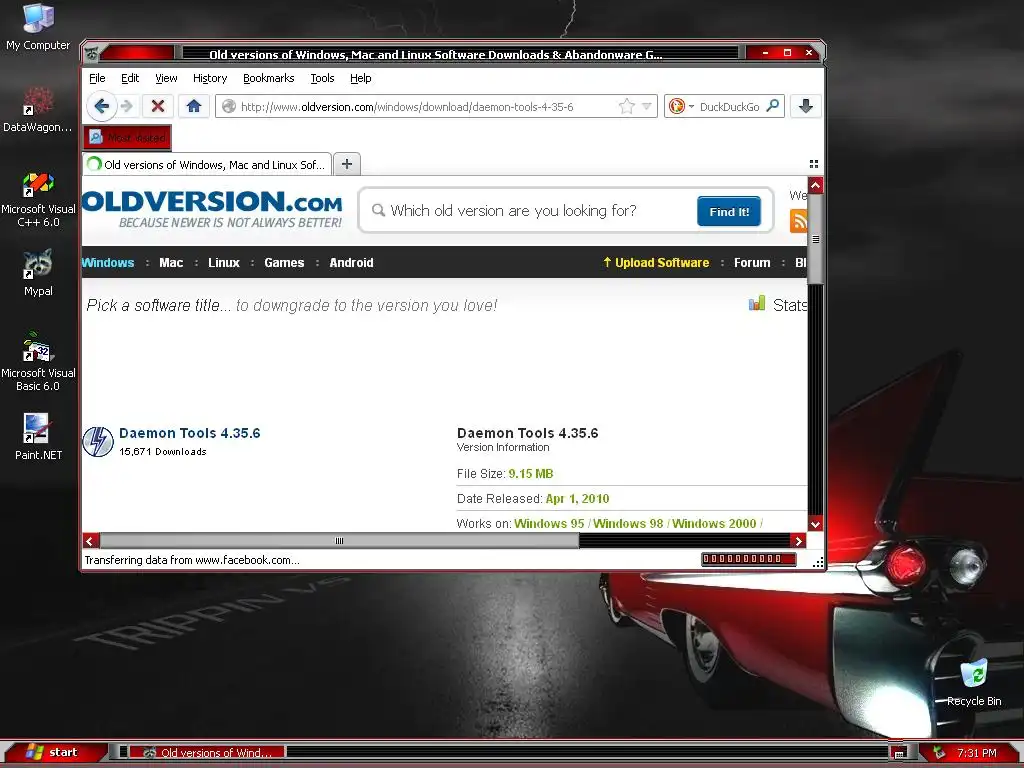Image resolution: width=1024 pixels, height=768 pixels.
Task: Click the keyboard icon on the taskbar
Action: click(x=899, y=753)
